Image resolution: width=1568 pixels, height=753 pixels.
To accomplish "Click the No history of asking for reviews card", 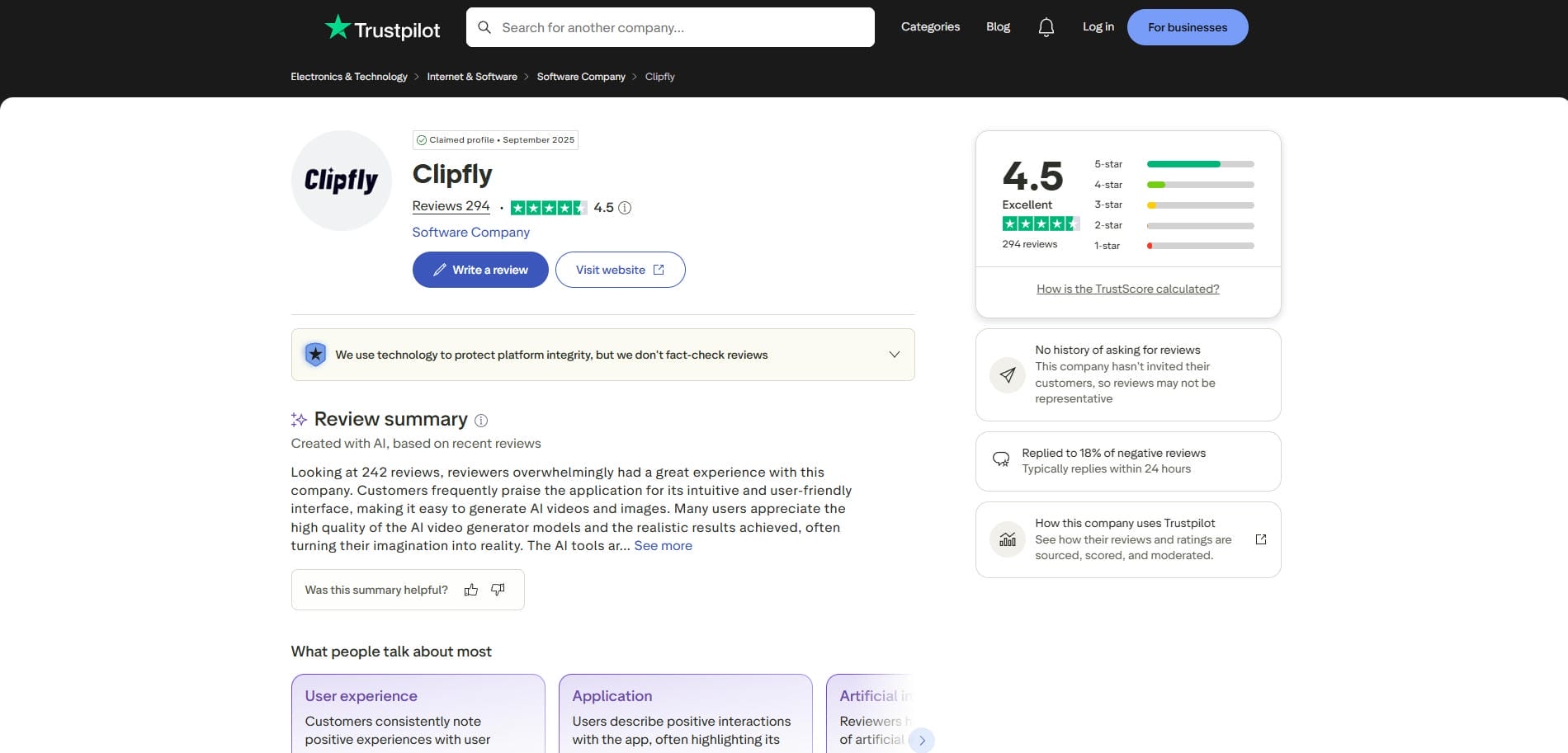I will pyautogui.click(x=1128, y=375).
